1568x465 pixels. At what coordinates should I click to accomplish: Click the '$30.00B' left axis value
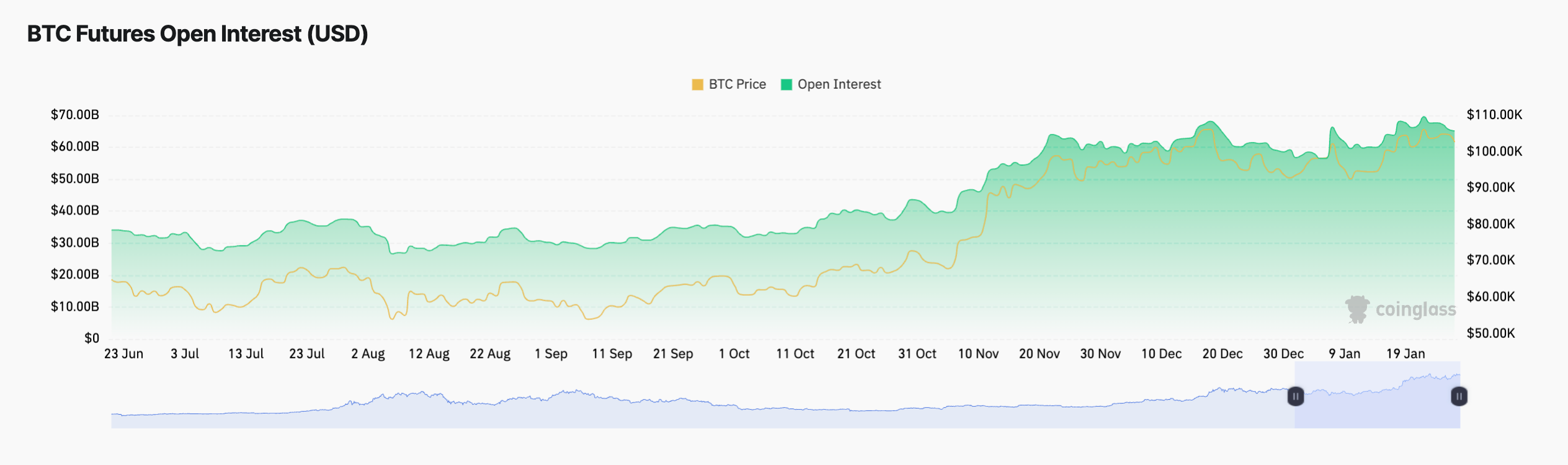point(74,242)
